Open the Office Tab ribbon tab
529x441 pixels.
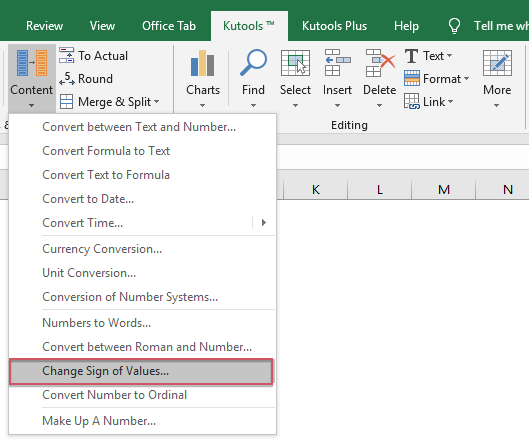169,26
